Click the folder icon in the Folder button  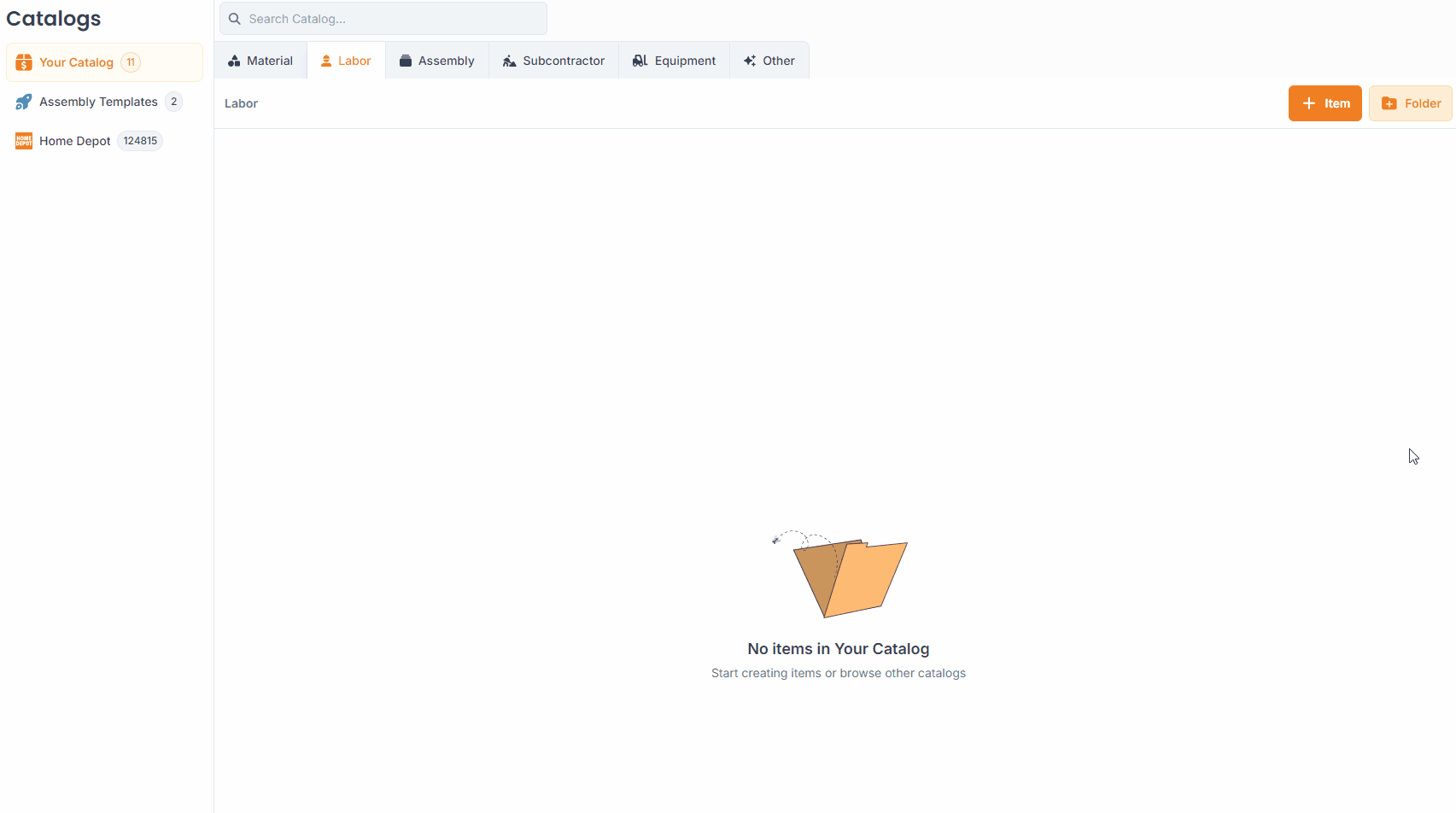[x=1388, y=102]
